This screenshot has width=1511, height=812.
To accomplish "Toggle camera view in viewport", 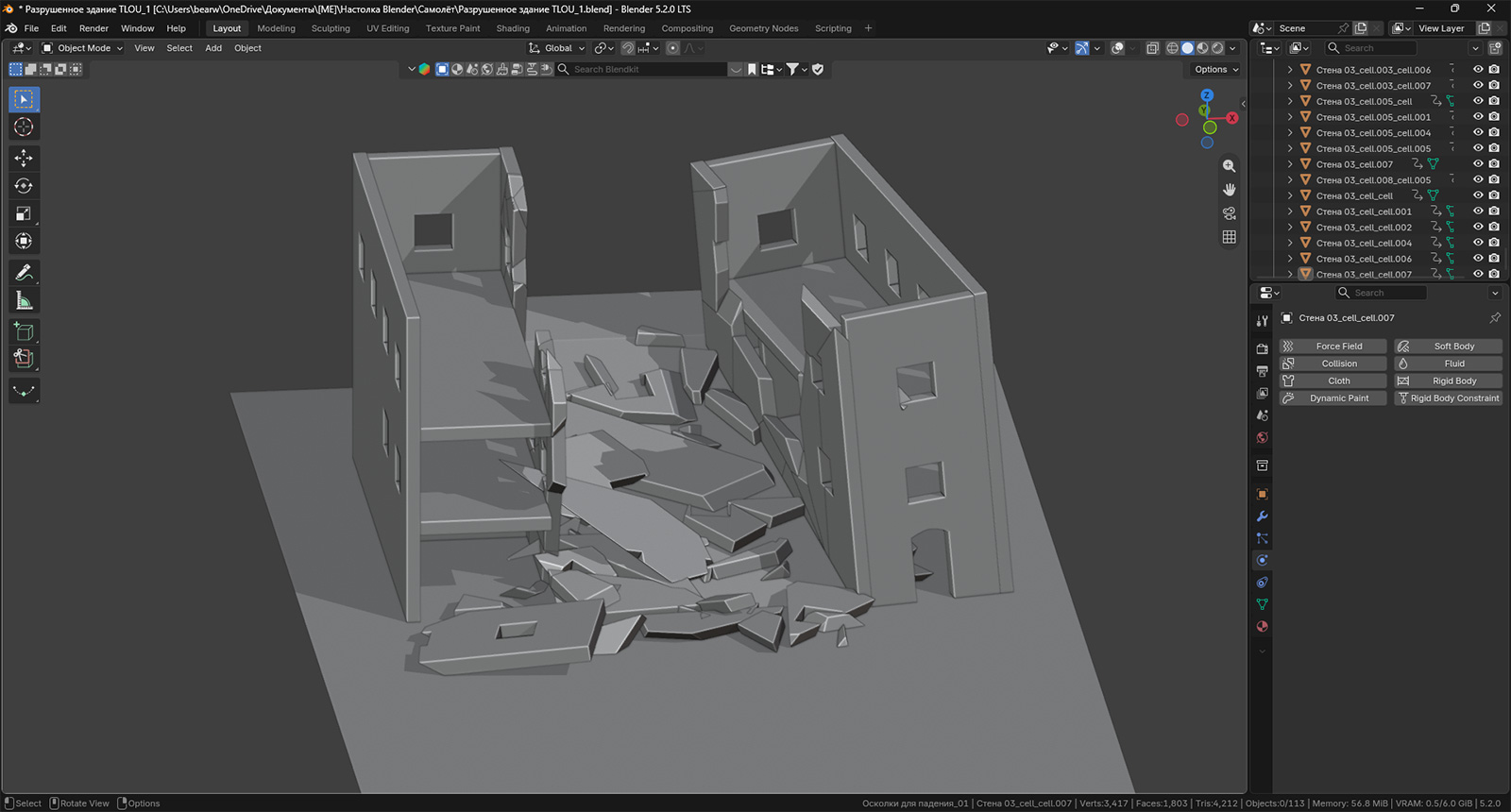I will click(x=1229, y=213).
